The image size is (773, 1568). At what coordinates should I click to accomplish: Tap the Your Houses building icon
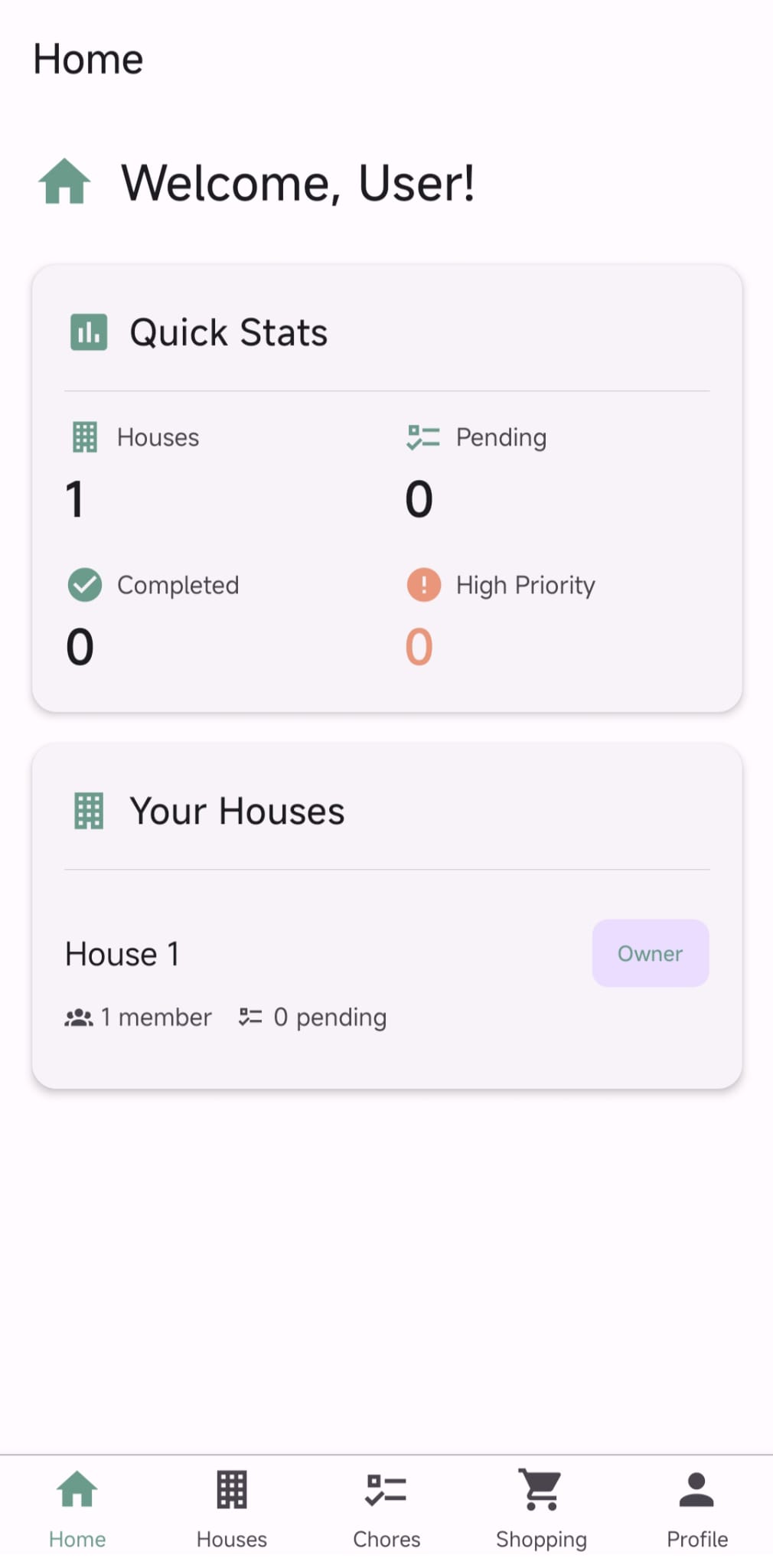pos(89,811)
